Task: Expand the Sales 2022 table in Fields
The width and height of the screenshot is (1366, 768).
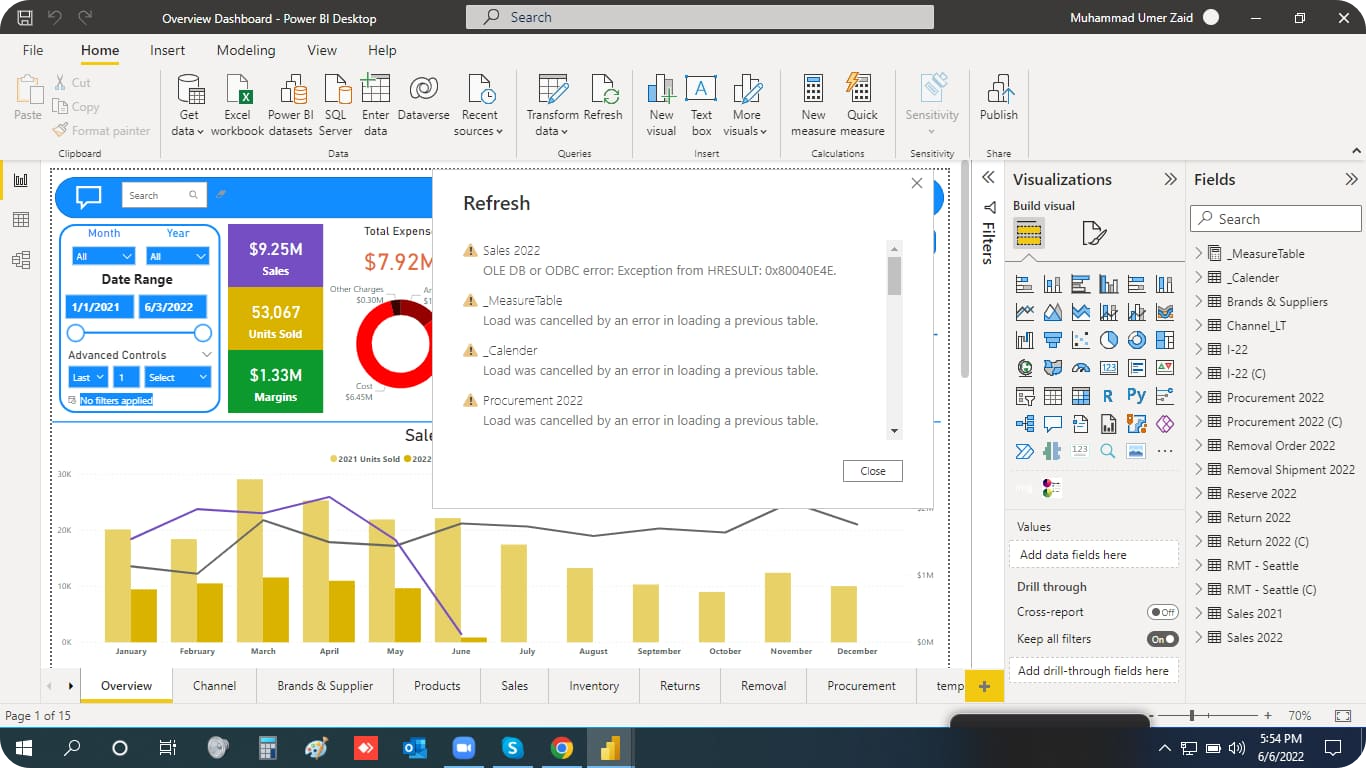Action: pos(1199,637)
